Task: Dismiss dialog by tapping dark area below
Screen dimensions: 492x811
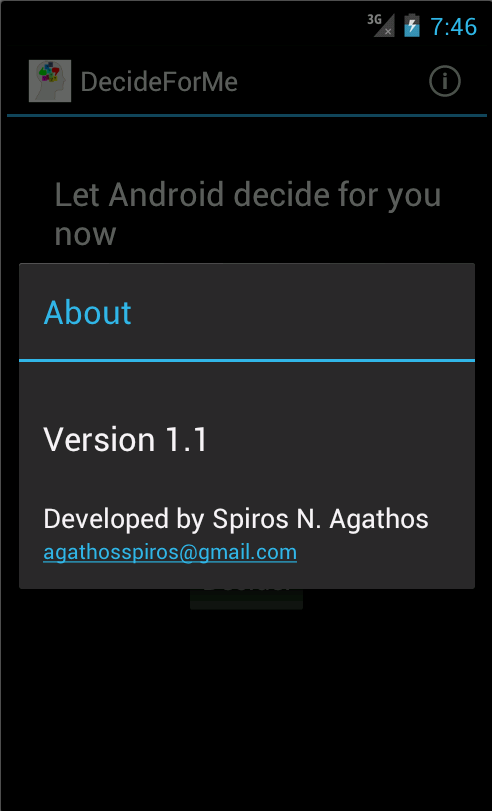Action: point(246,709)
